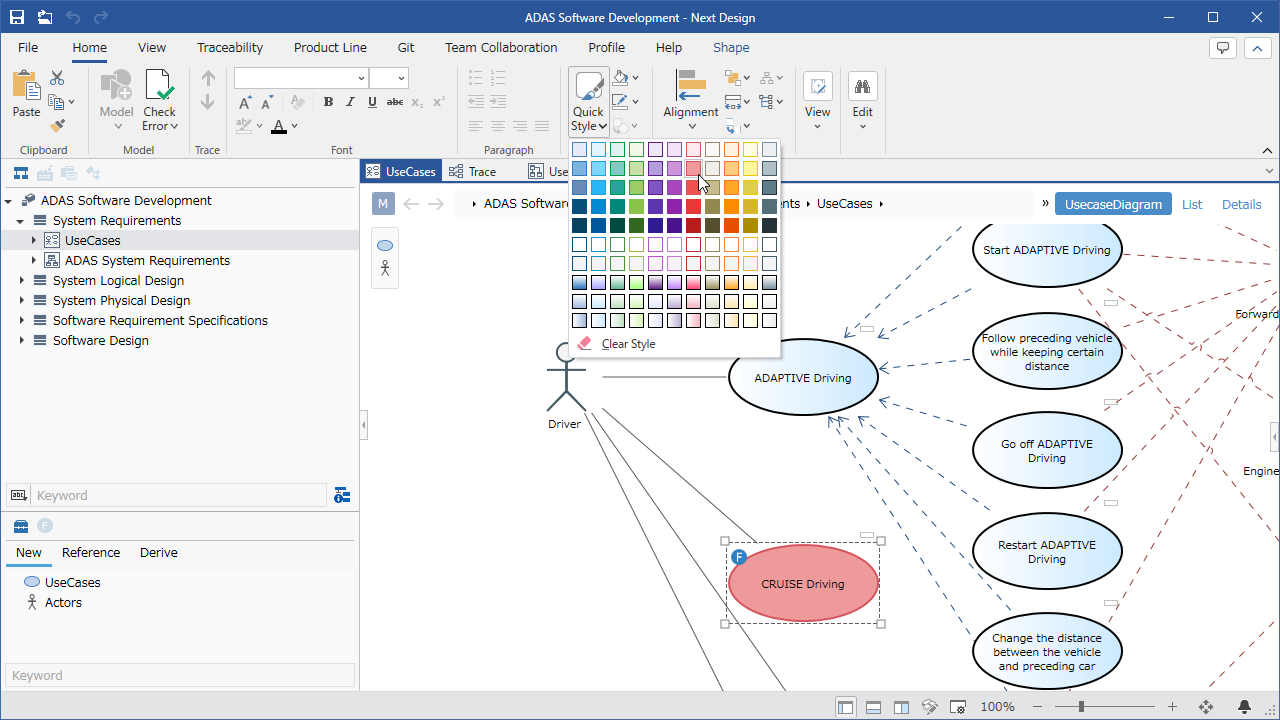Toggle Subscript formatting
The height and width of the screenshot is (720, 1280).
click(x=417, y=102)
